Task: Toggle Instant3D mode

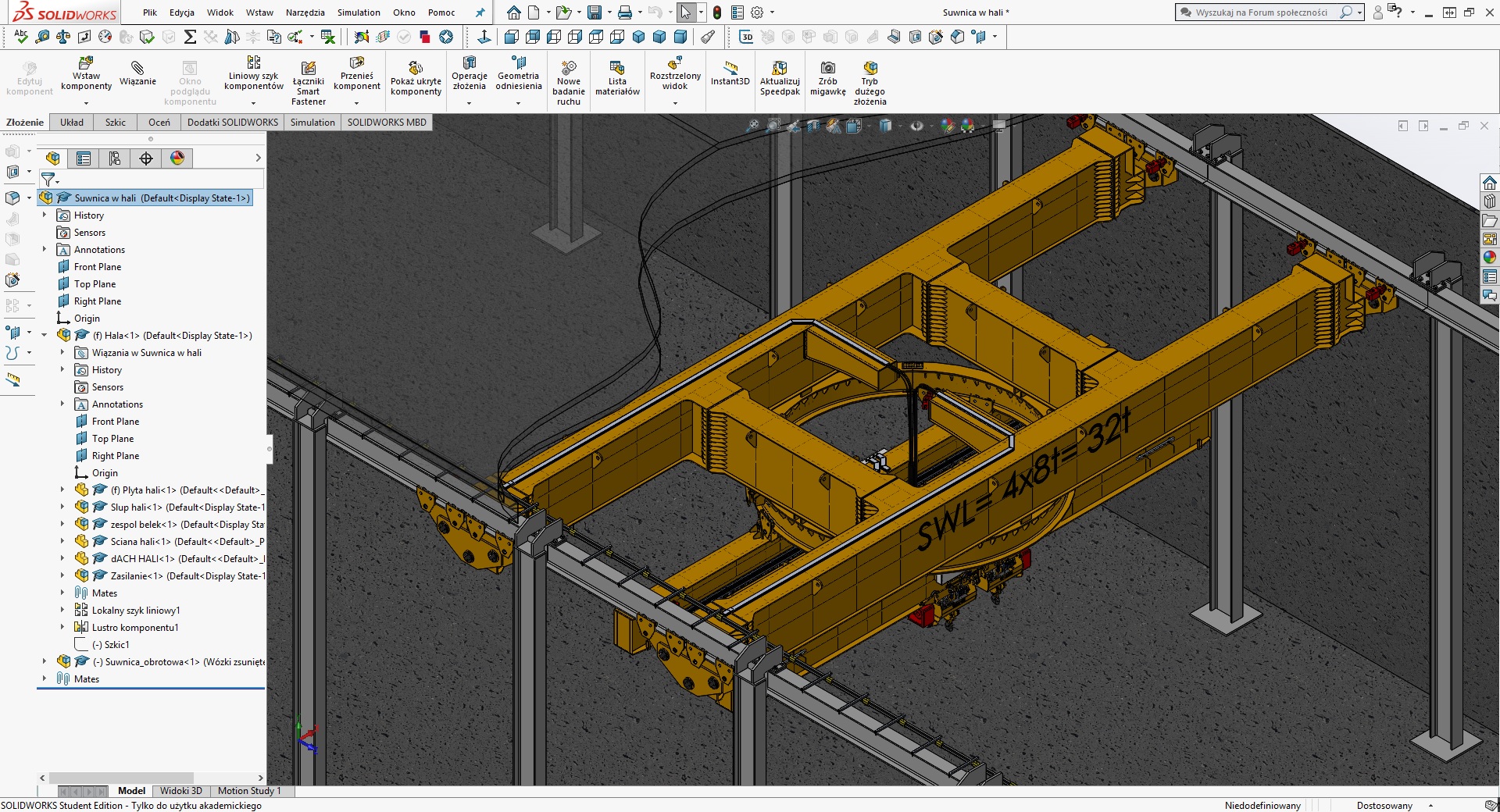Action: tap(730, 73)
